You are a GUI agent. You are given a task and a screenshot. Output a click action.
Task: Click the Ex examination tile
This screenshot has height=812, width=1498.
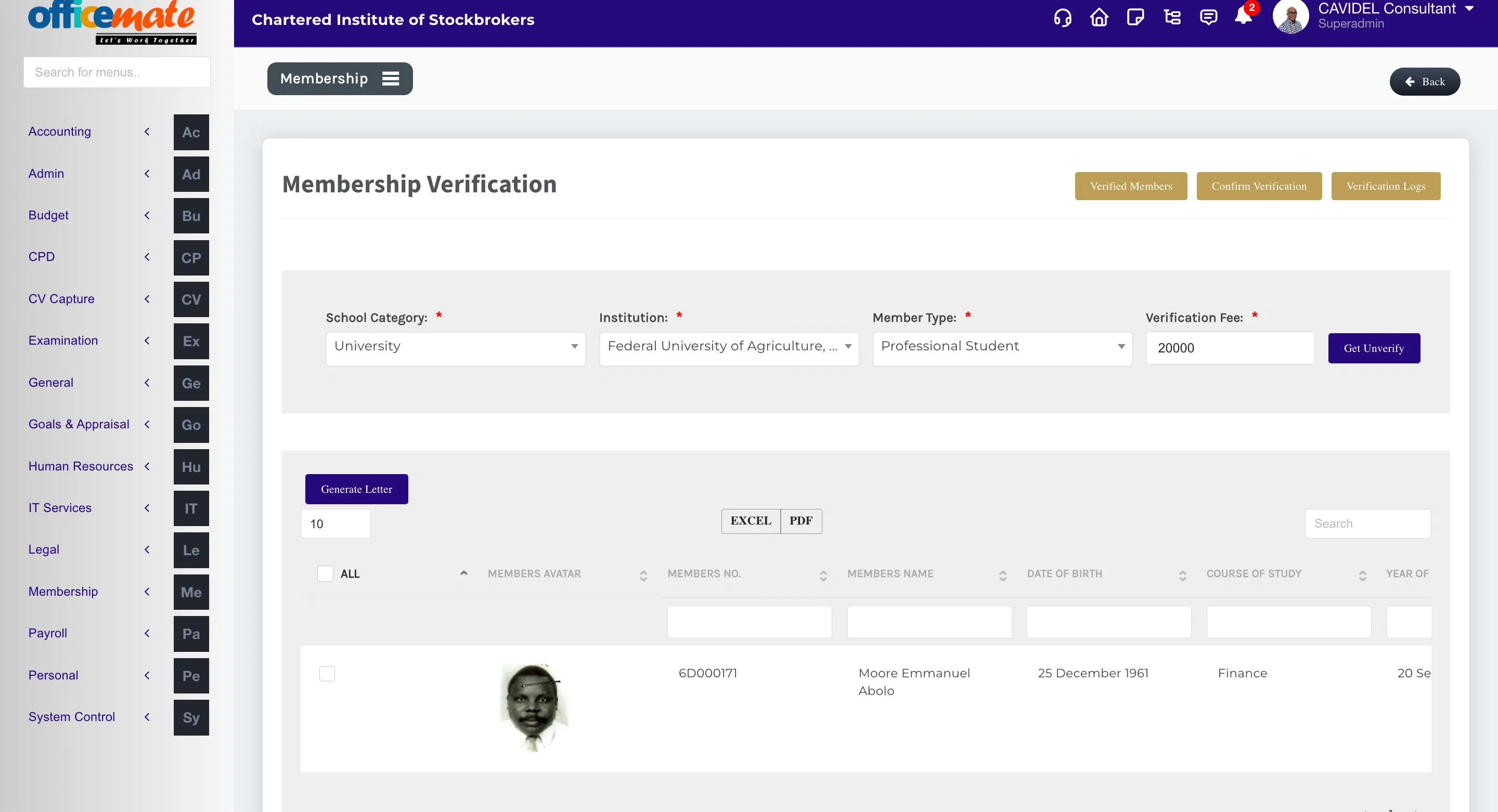point(191,342)
